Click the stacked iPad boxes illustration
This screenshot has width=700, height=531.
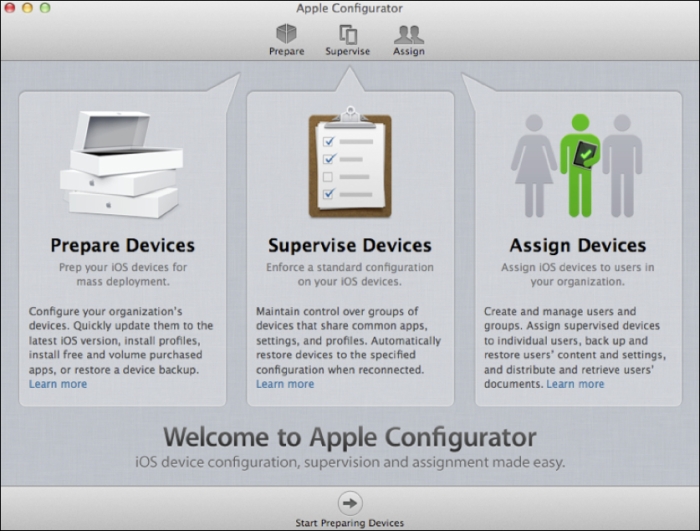pyautogui.click(x=121, y=164)
